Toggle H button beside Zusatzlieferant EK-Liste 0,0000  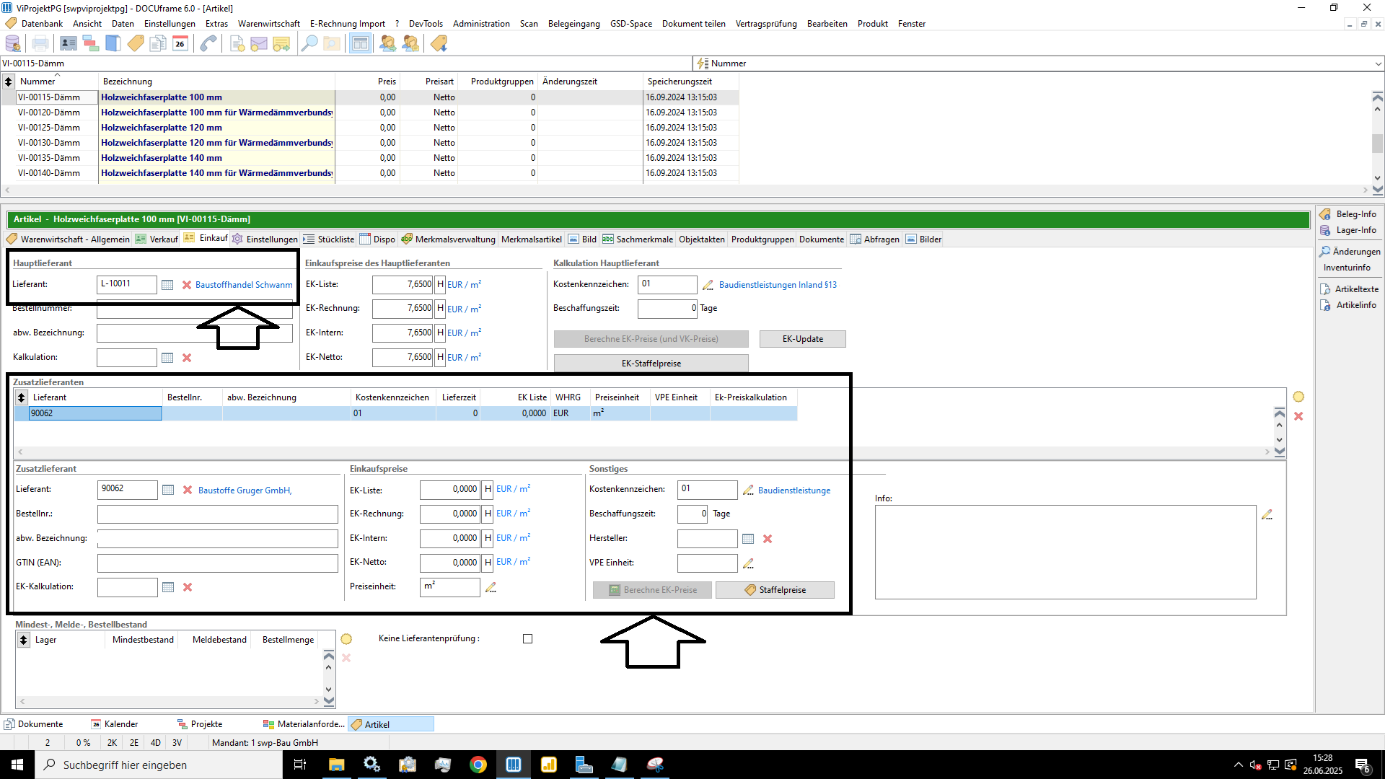pos(488,490)
